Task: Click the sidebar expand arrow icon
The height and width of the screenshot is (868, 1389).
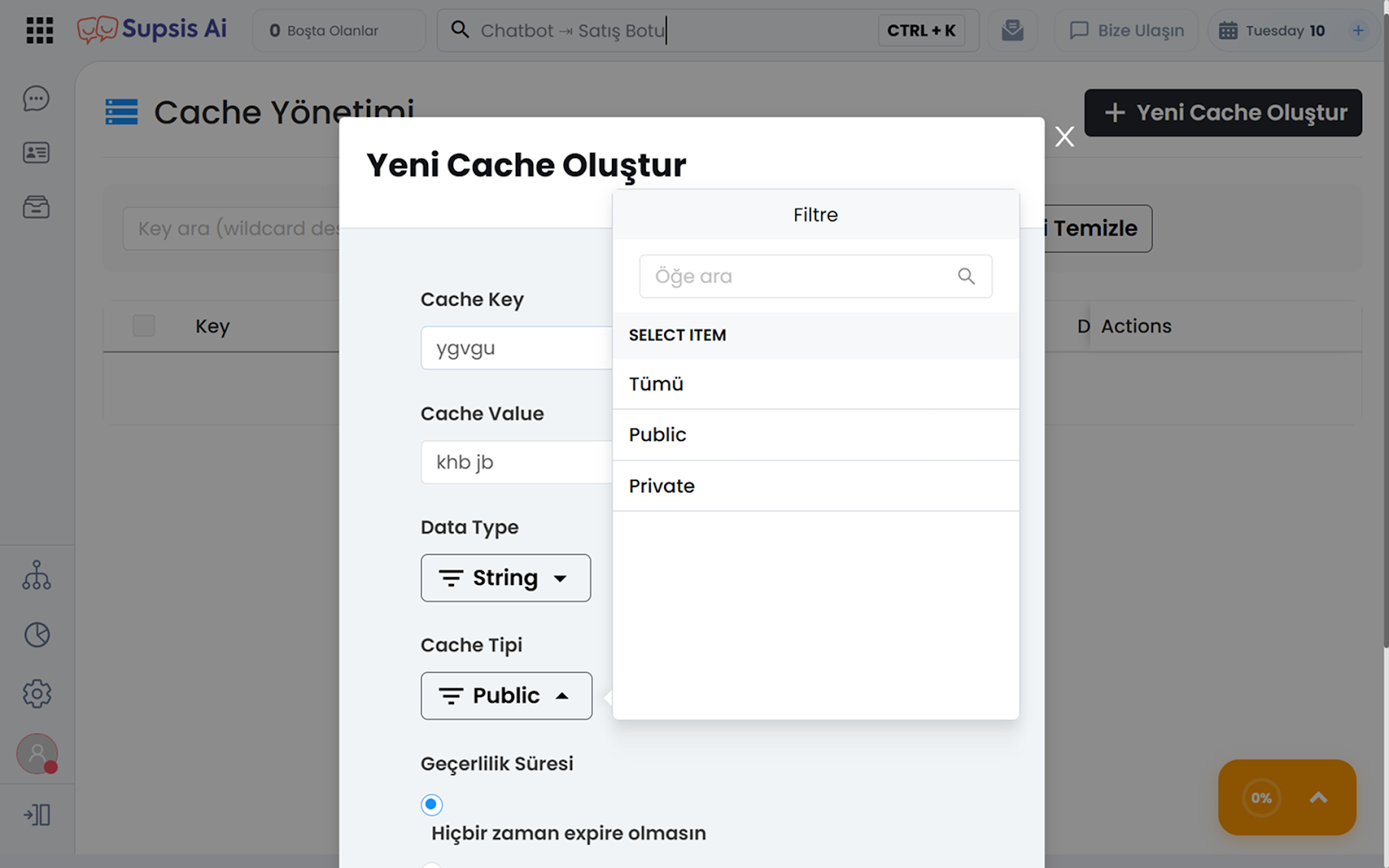Action: pos(36,815)
